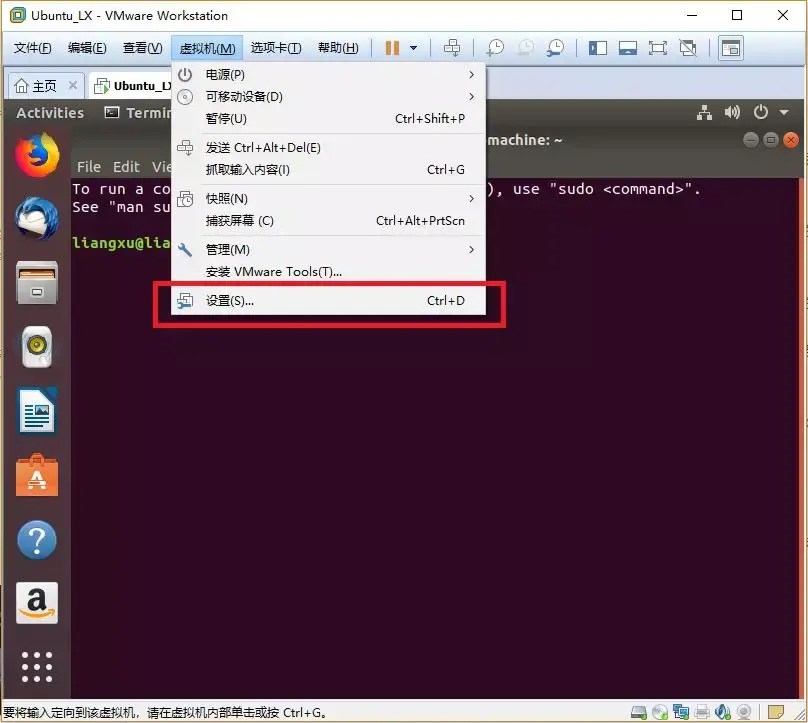Open 设置(S)... from the menu
Image resolution: width=808 pixels, height=723 pixels.
click(328, 300)
